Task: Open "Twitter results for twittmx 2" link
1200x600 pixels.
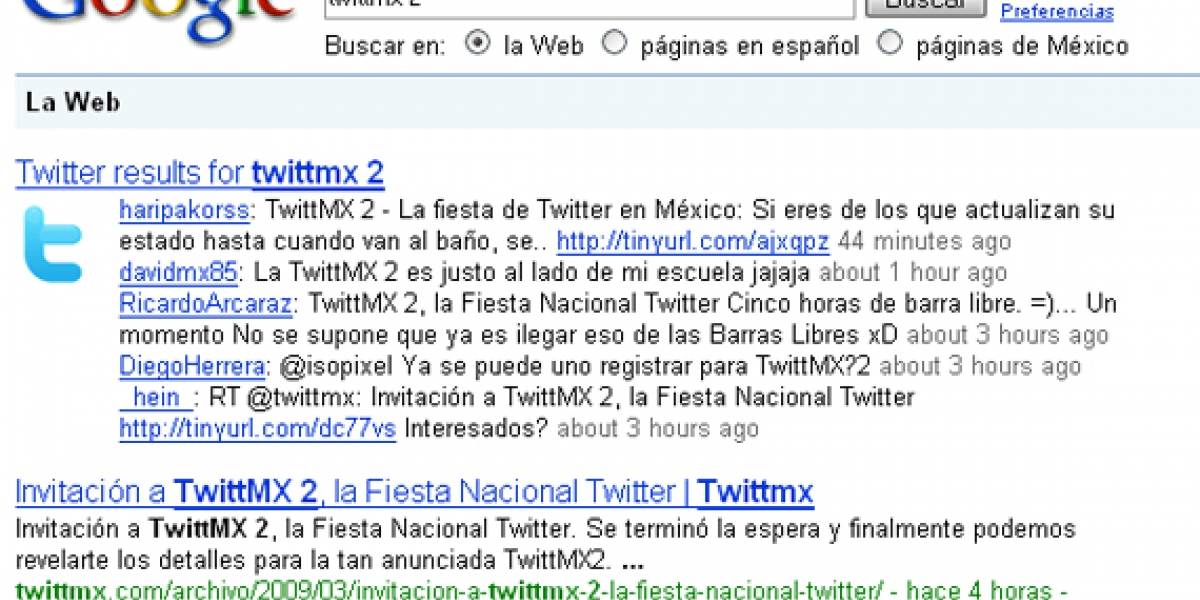Action: [x=200, y=173]
